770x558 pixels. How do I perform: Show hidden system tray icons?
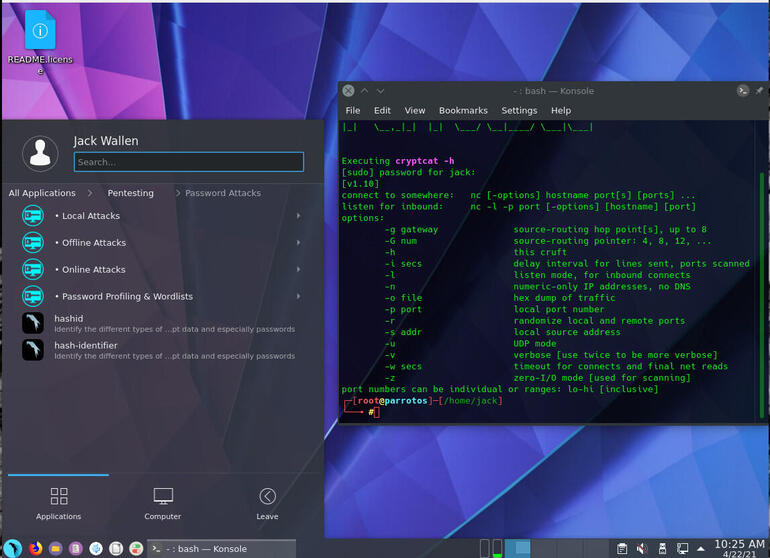(x=702, y=548)
